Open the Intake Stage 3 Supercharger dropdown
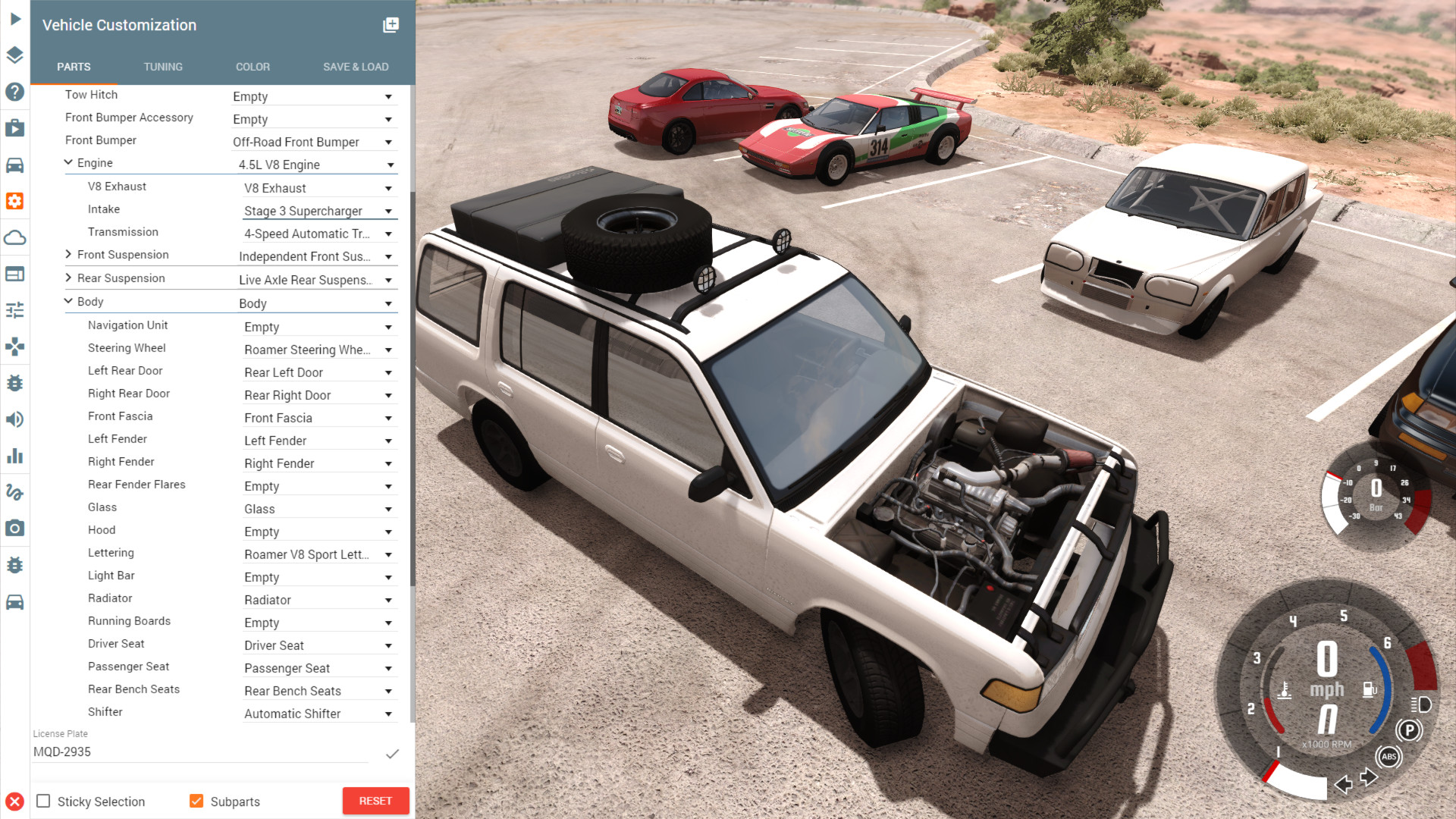The width and height of the screenshot is (1456, 819). (x=390, y=210)
